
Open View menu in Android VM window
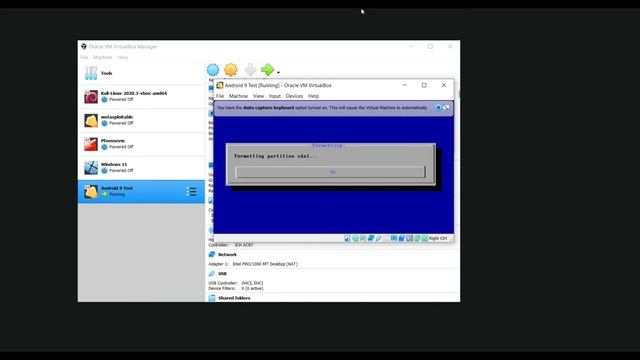click(258, 96)
